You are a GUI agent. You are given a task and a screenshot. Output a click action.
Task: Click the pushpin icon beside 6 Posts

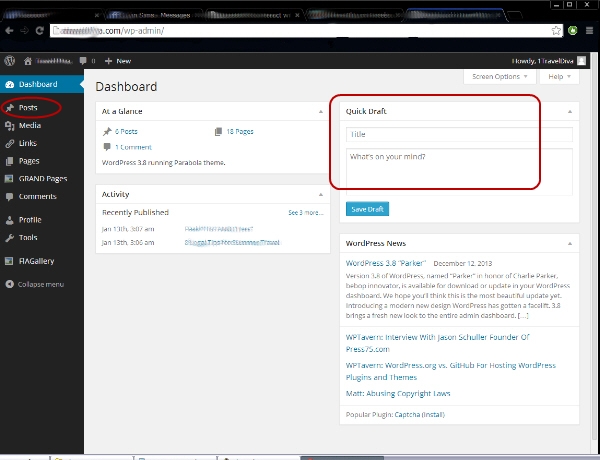pos(107,132)
